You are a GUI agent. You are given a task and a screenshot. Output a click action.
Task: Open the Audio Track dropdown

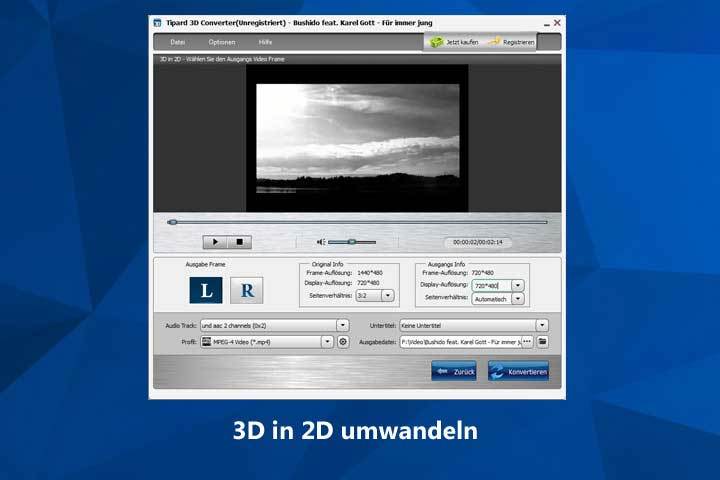[x=342, y=325]
